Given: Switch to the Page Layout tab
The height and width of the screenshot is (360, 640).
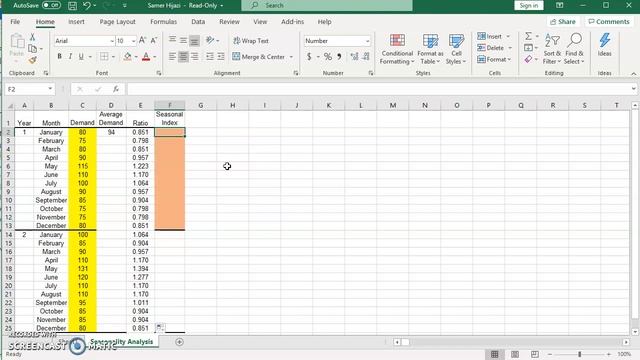Looking at the screenshot, I should 118,22.
